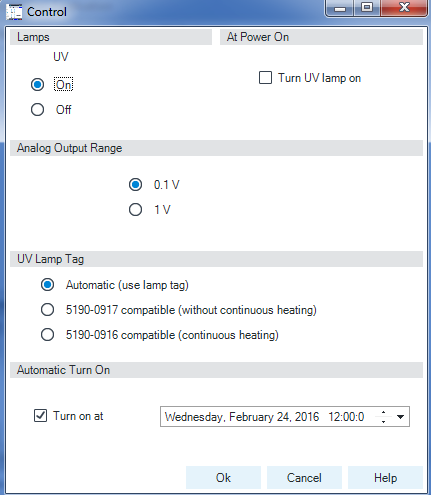Select 5190-0917 compatible lamp option
The height and width of the screenshot is (495, 431).
47,310
